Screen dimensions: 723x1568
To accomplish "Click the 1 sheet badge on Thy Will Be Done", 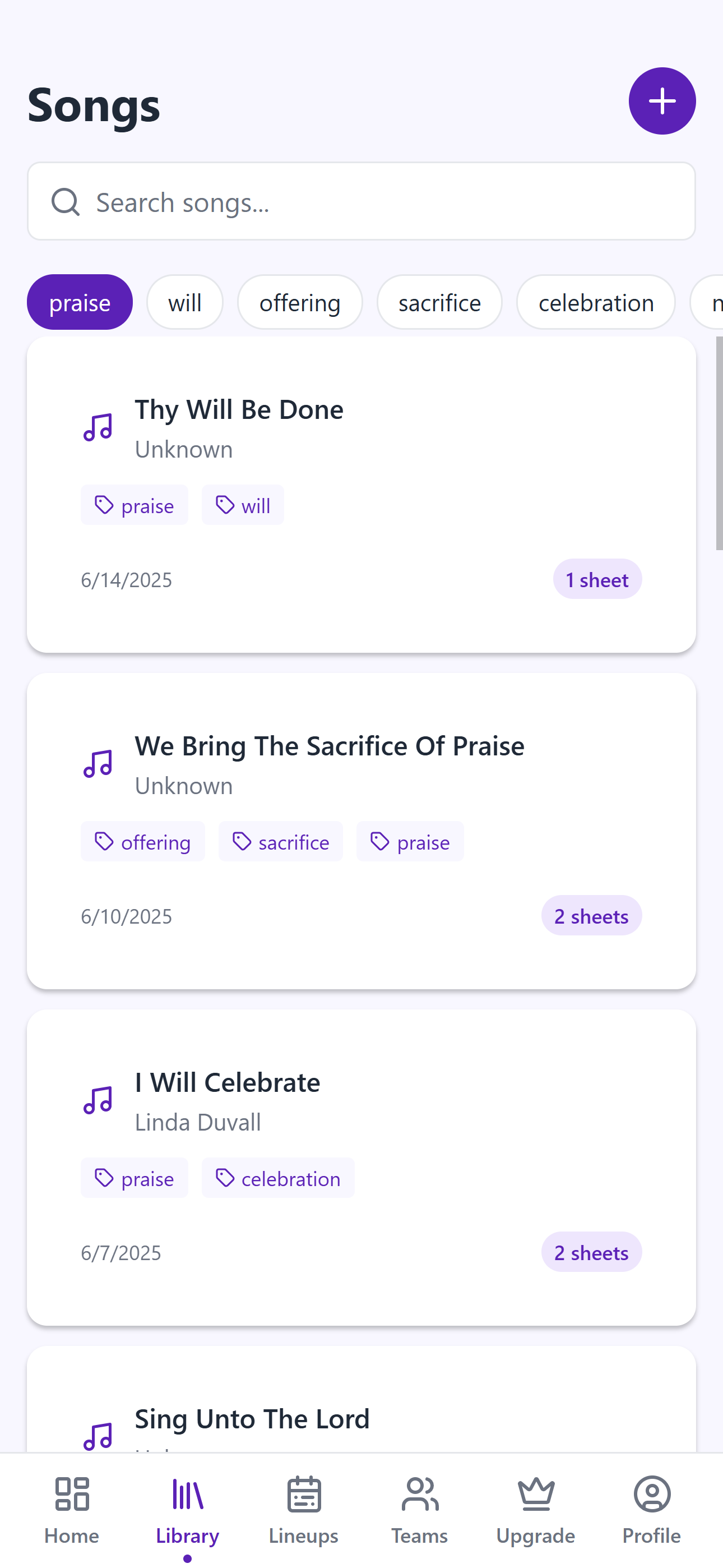I will pos(597,579).
